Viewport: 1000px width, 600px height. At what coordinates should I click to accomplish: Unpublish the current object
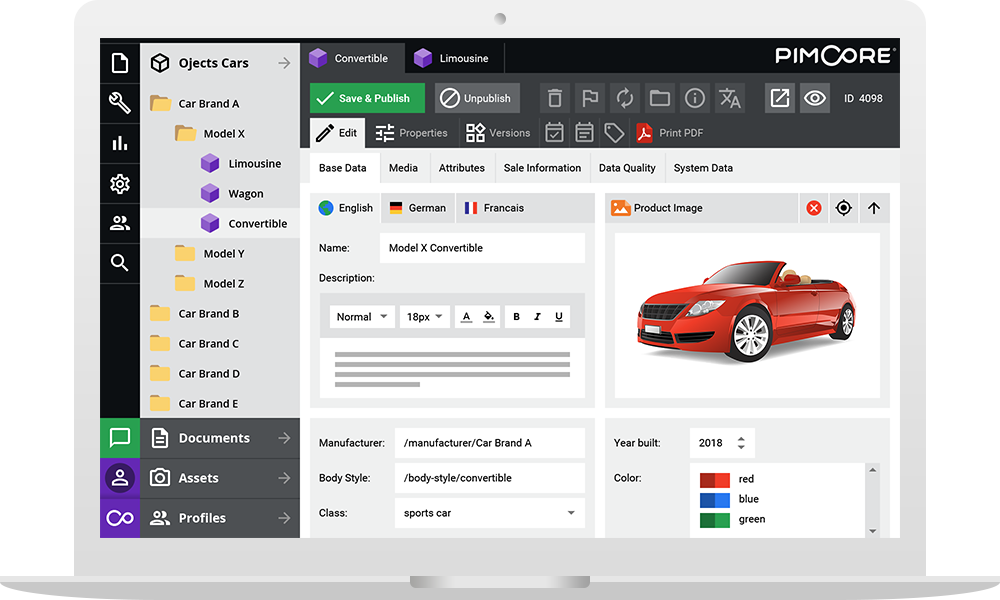pyautogui.click(x=477, y=97)
